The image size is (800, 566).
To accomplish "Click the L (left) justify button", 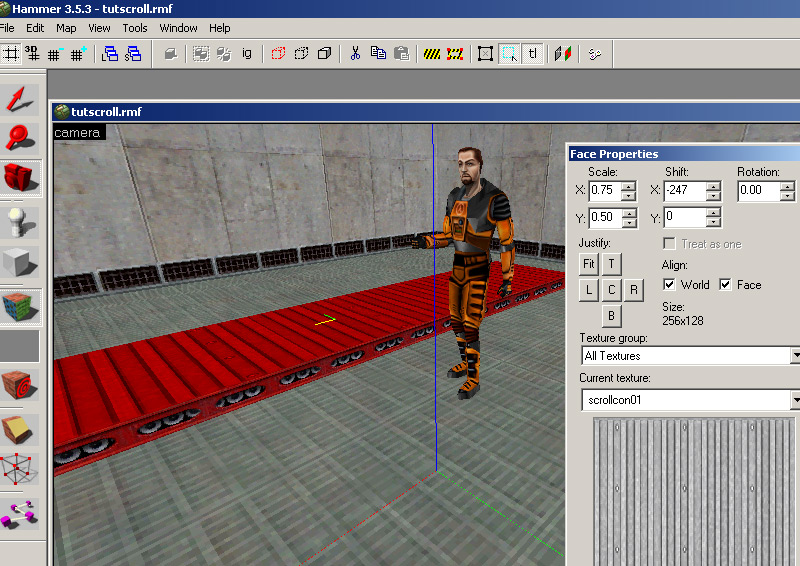I will coord(589,290).
